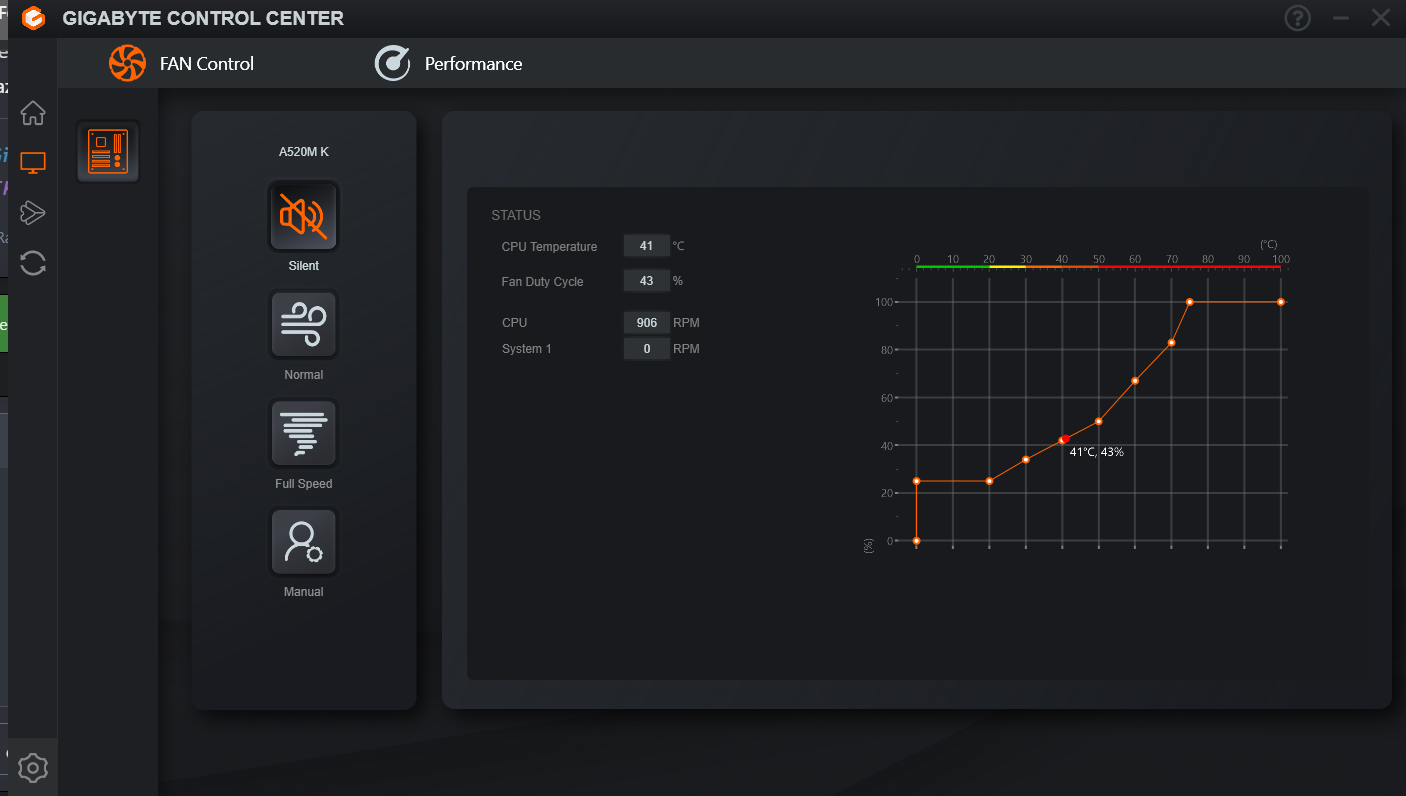1406x796 pixels.
Task: Set fans to Full Speed mode
Action: point(303,433)
